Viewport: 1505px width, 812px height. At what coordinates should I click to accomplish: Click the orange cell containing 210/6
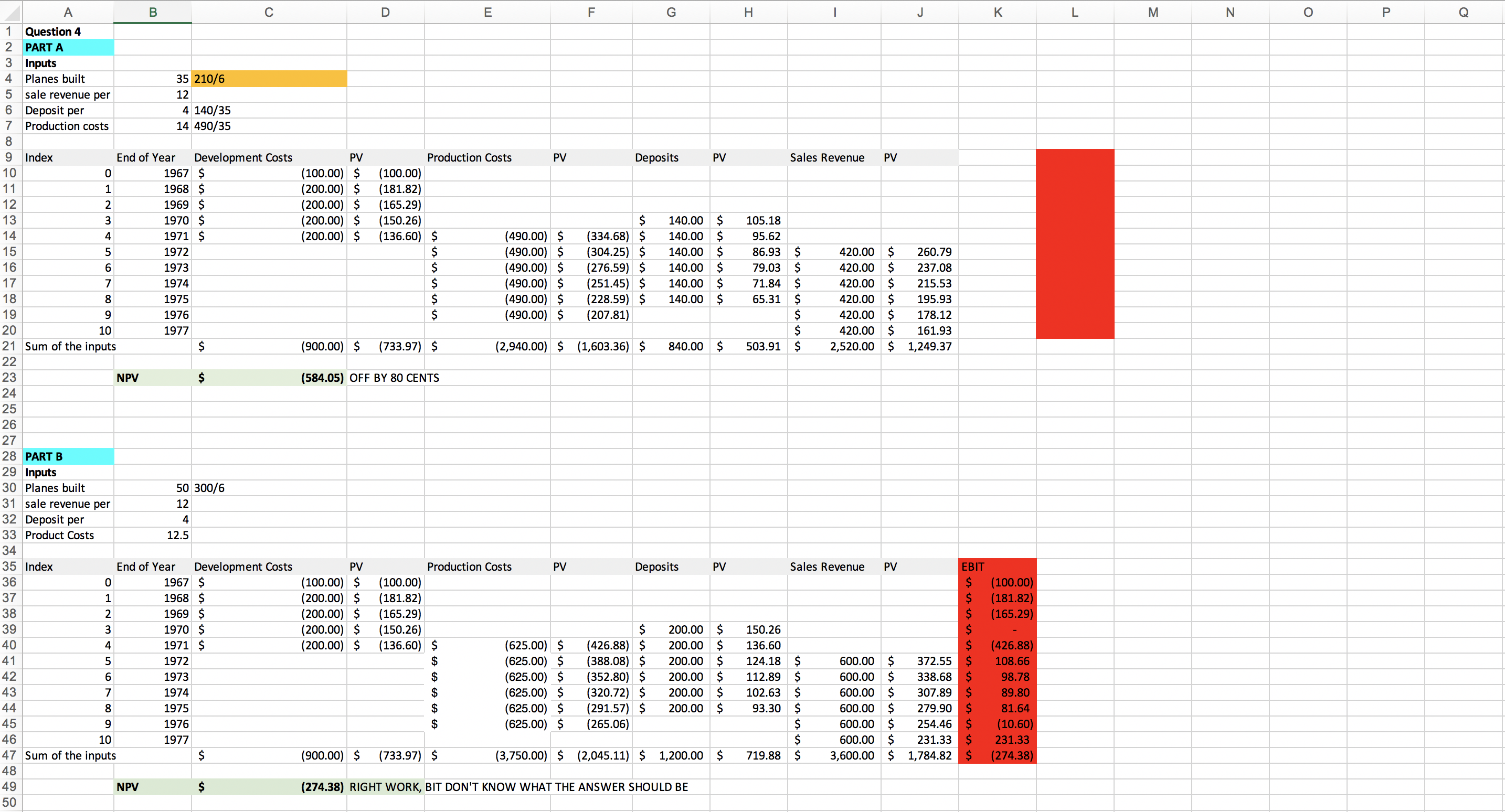pos(269,79)
